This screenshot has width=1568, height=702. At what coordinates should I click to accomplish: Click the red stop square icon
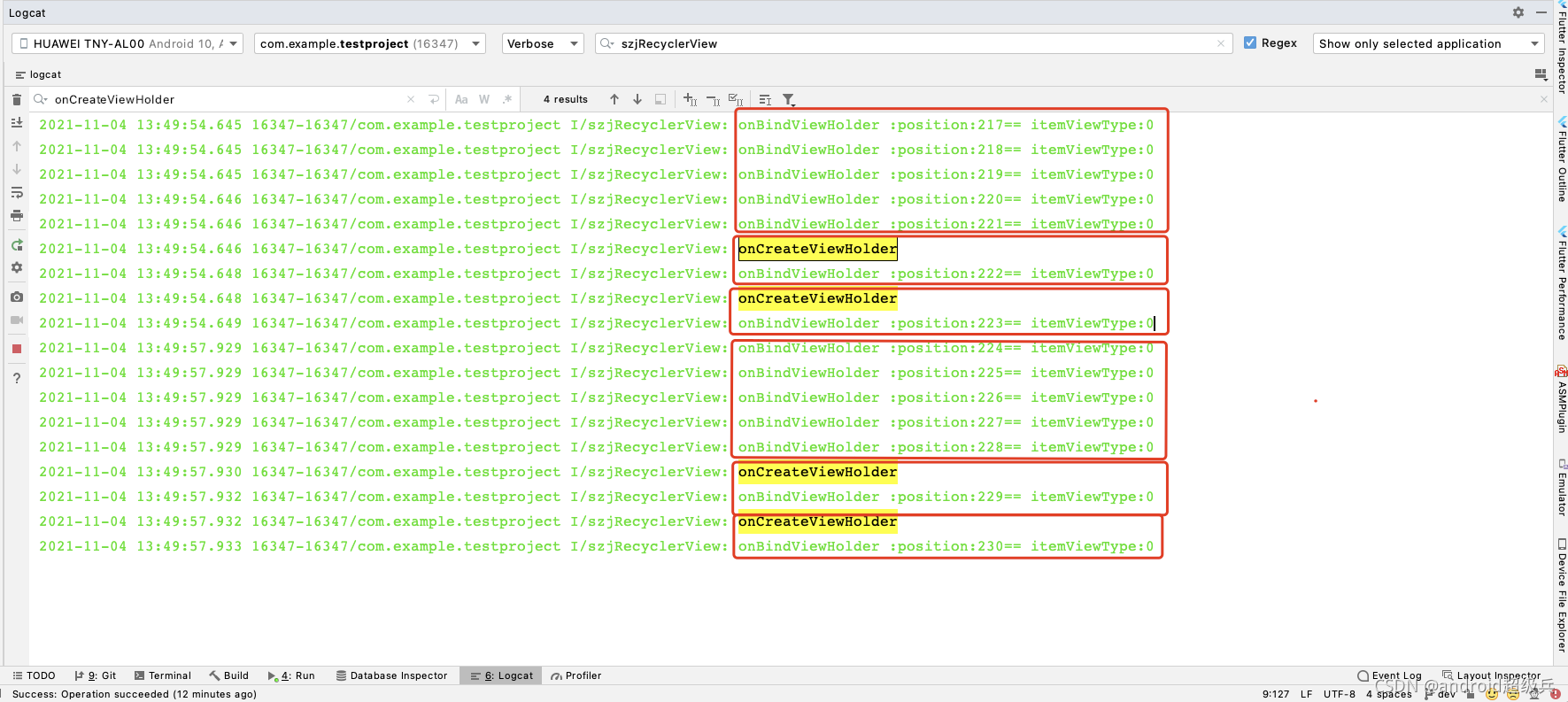tap(17, 349)
